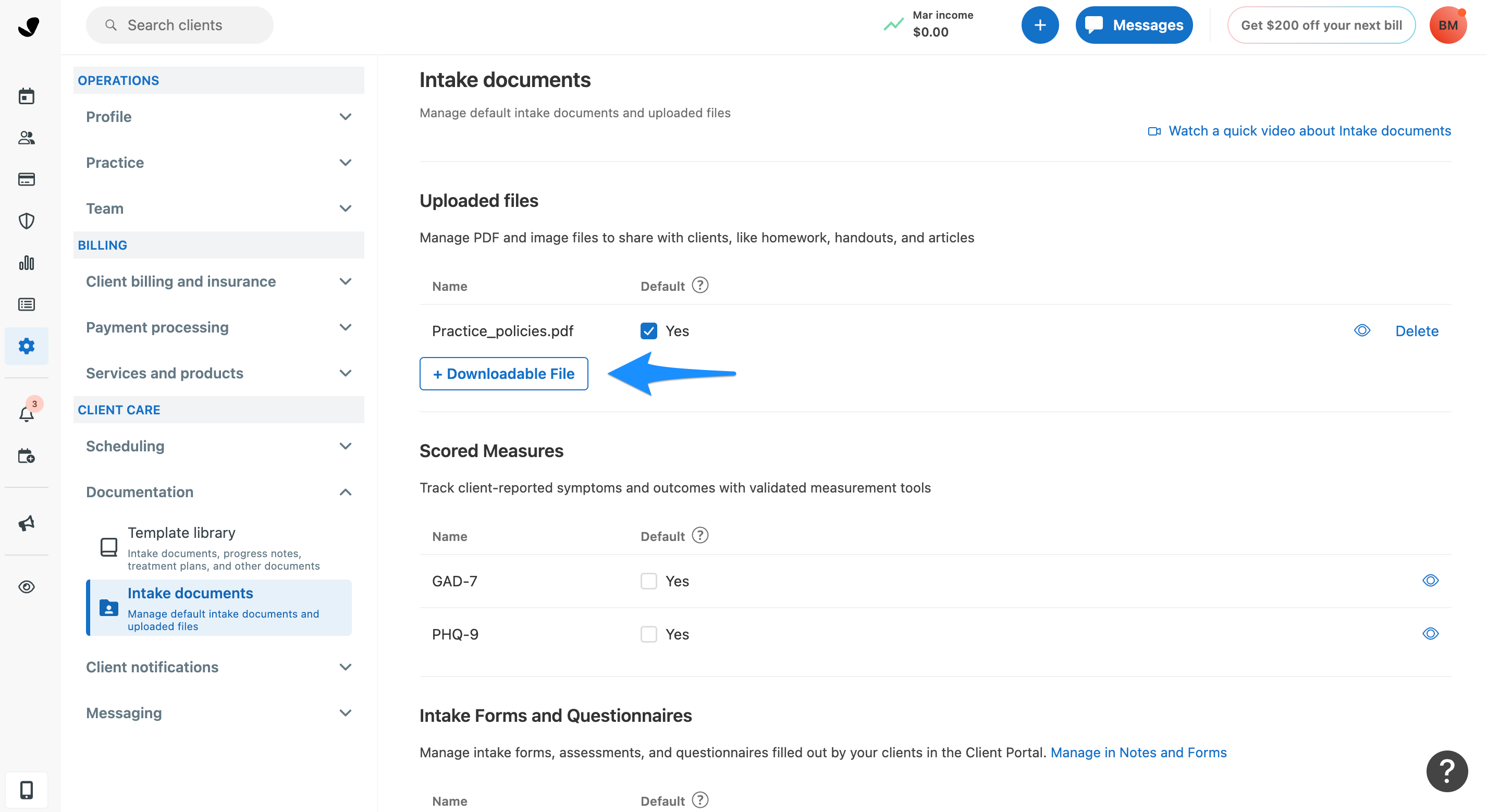Enable GAD-7 as a default measure

pos(649,581)
